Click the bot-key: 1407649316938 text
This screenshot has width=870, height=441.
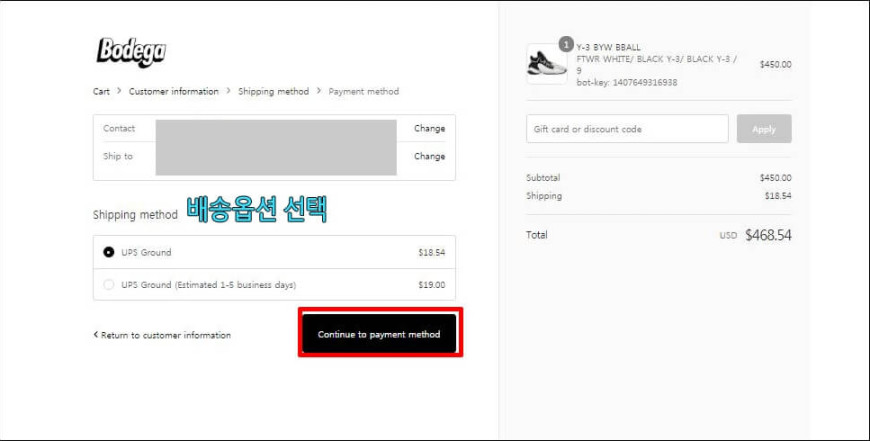(626, 83)
